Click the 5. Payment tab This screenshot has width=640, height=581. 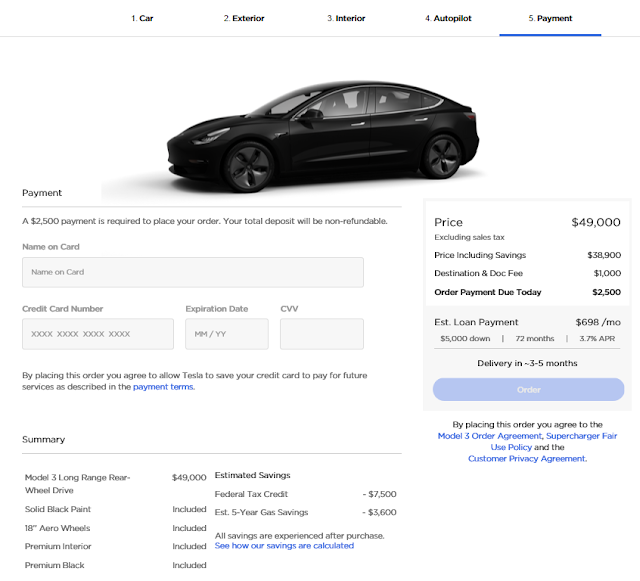click(x=550, y=18)
